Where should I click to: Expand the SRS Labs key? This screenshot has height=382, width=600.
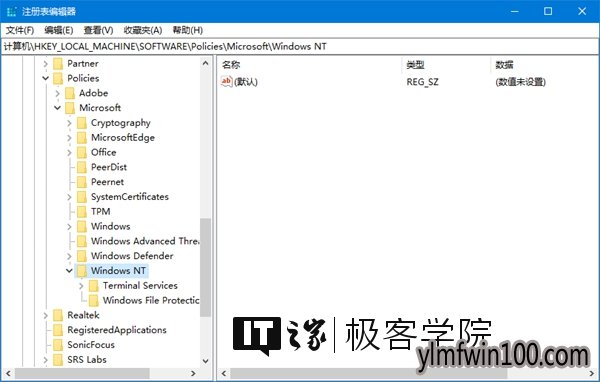coord(46,360)
